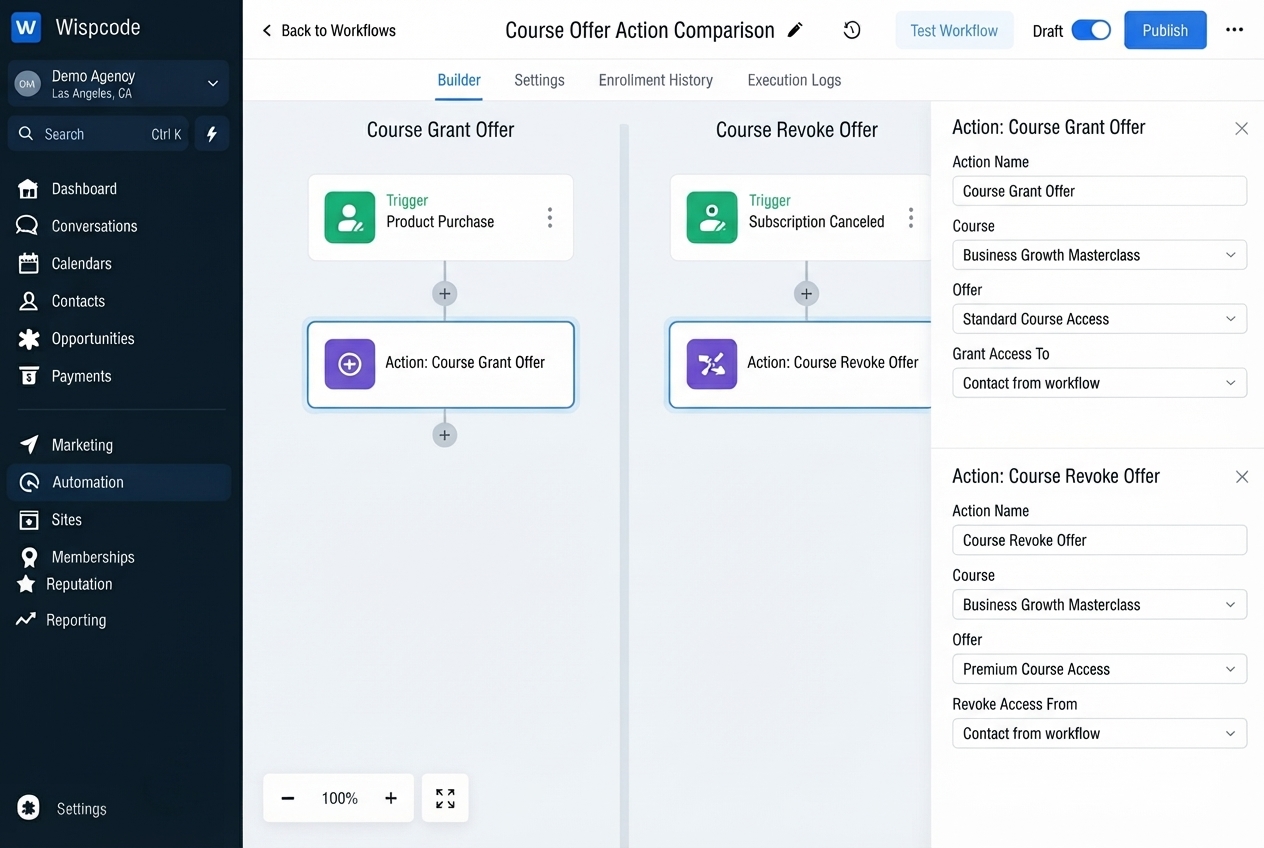Click the lightning bolt quick actions icon
This screenshot has height=848, width=1264.
[x=212, y=134]
